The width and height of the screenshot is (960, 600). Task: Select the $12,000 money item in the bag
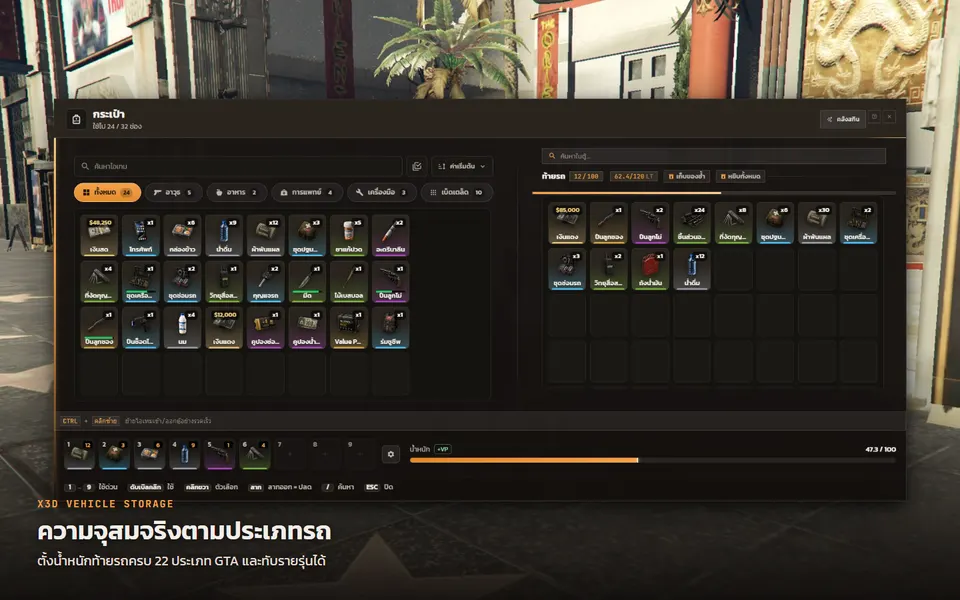pyautogui.click(x=223, y=328)
